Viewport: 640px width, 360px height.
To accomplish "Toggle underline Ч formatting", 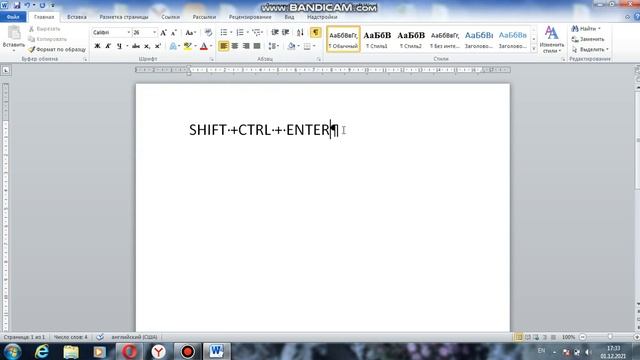I will pyautogui.click(x=119, y=46).
